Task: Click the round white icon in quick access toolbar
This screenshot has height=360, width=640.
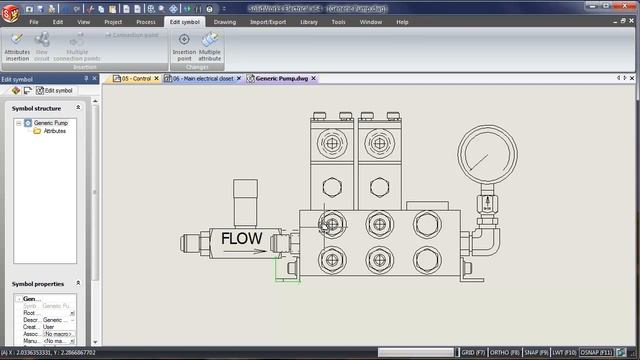Action: tap(209, 9)
